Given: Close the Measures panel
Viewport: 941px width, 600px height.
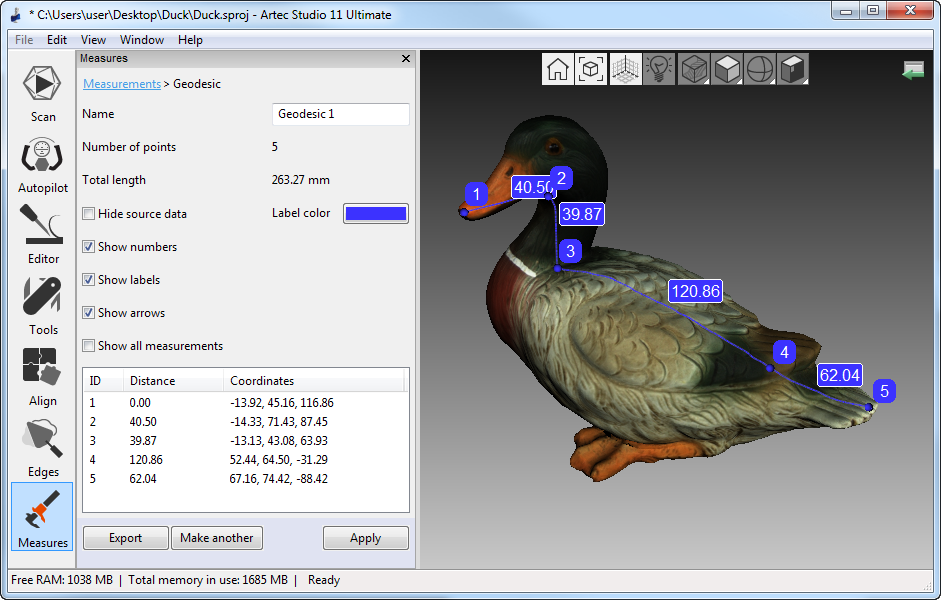Looking at the screenshot, I should [x=406, y=58].
